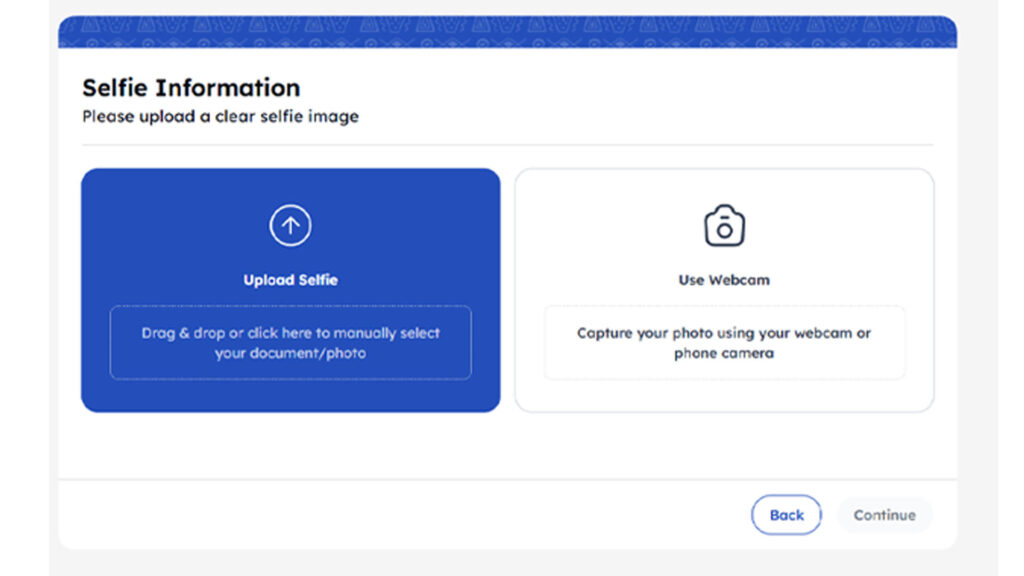The image size is (1024, 576).
Task: Click the patterned blue header banner
Action: point(507,32)
